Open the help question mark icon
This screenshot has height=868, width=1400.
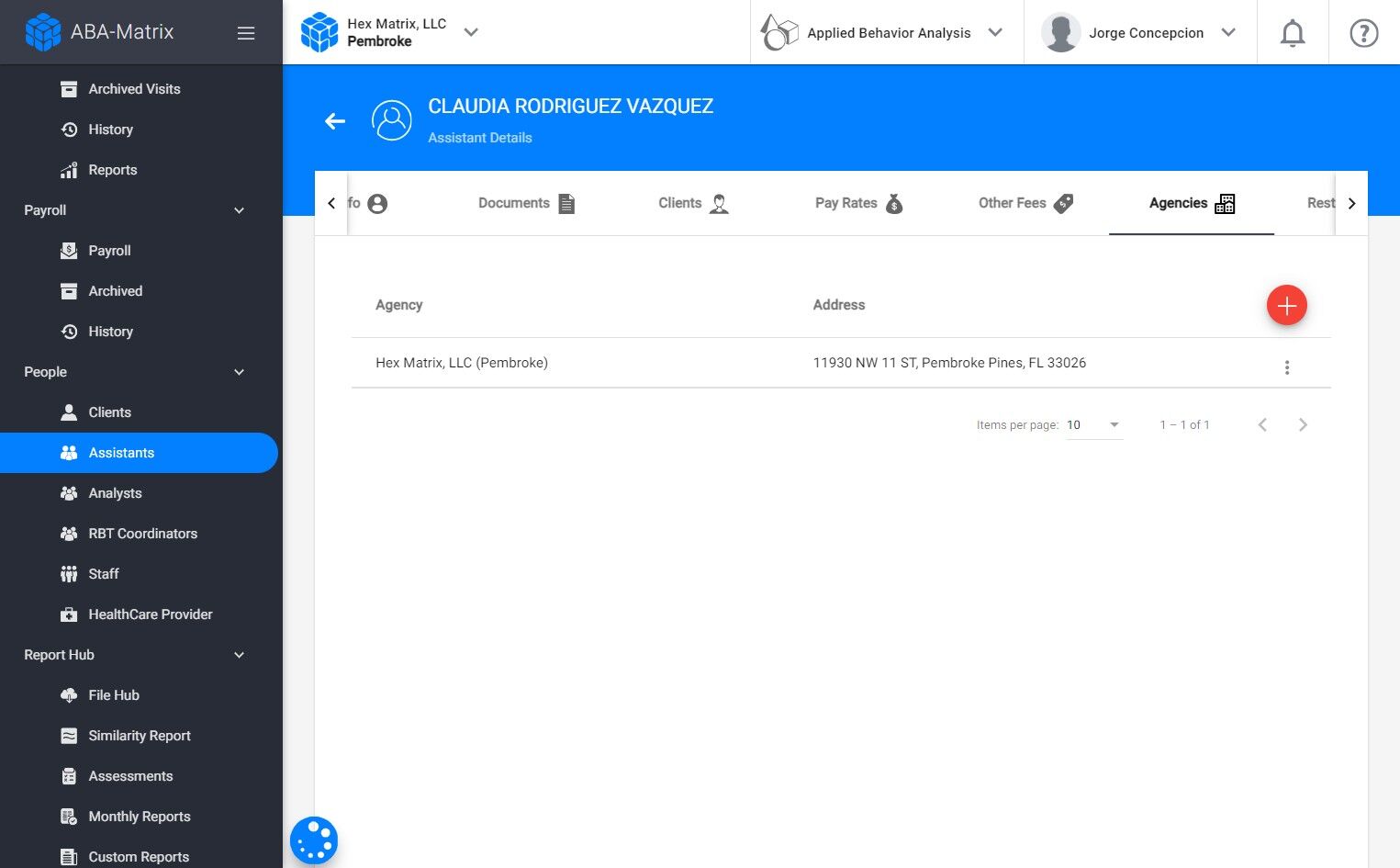(x=1363, y=33)
